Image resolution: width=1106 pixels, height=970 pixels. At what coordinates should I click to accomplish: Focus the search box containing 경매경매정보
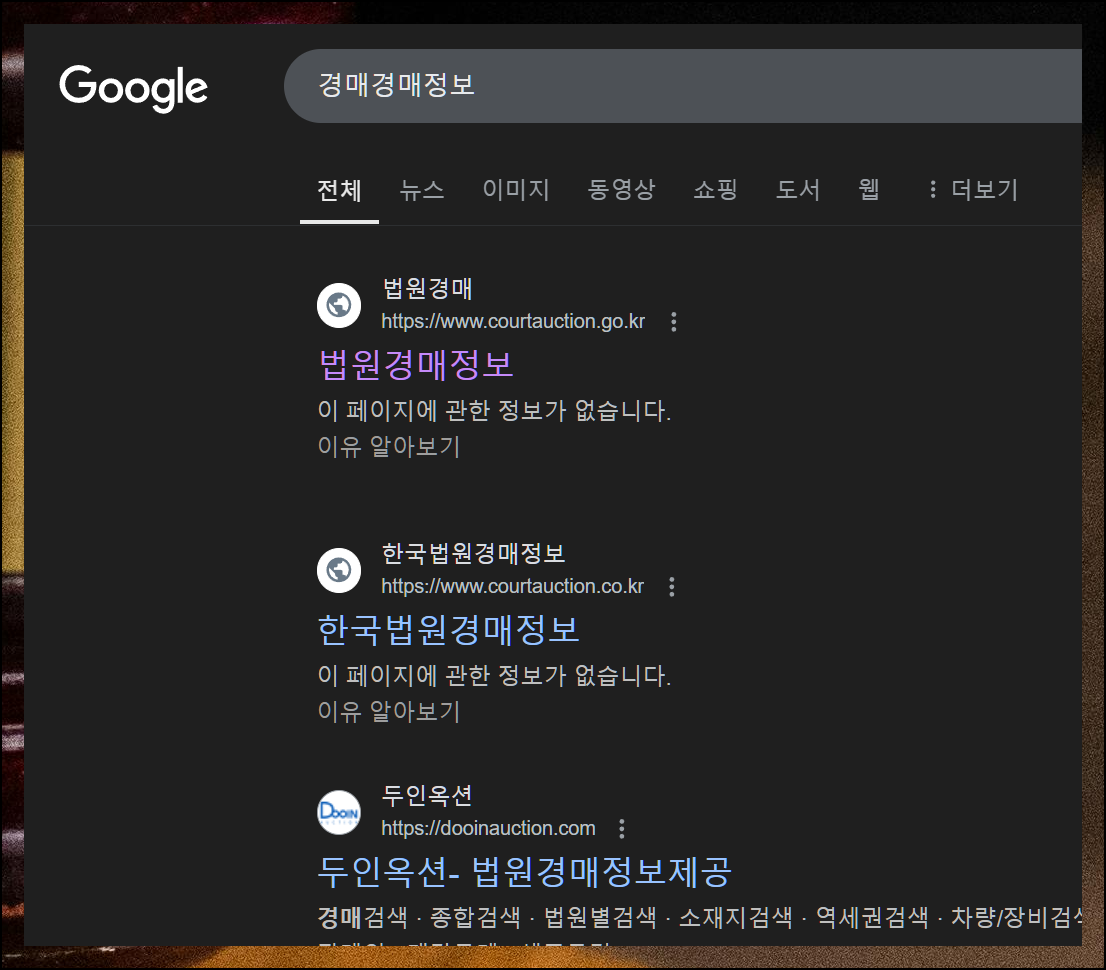coord(683,86)
